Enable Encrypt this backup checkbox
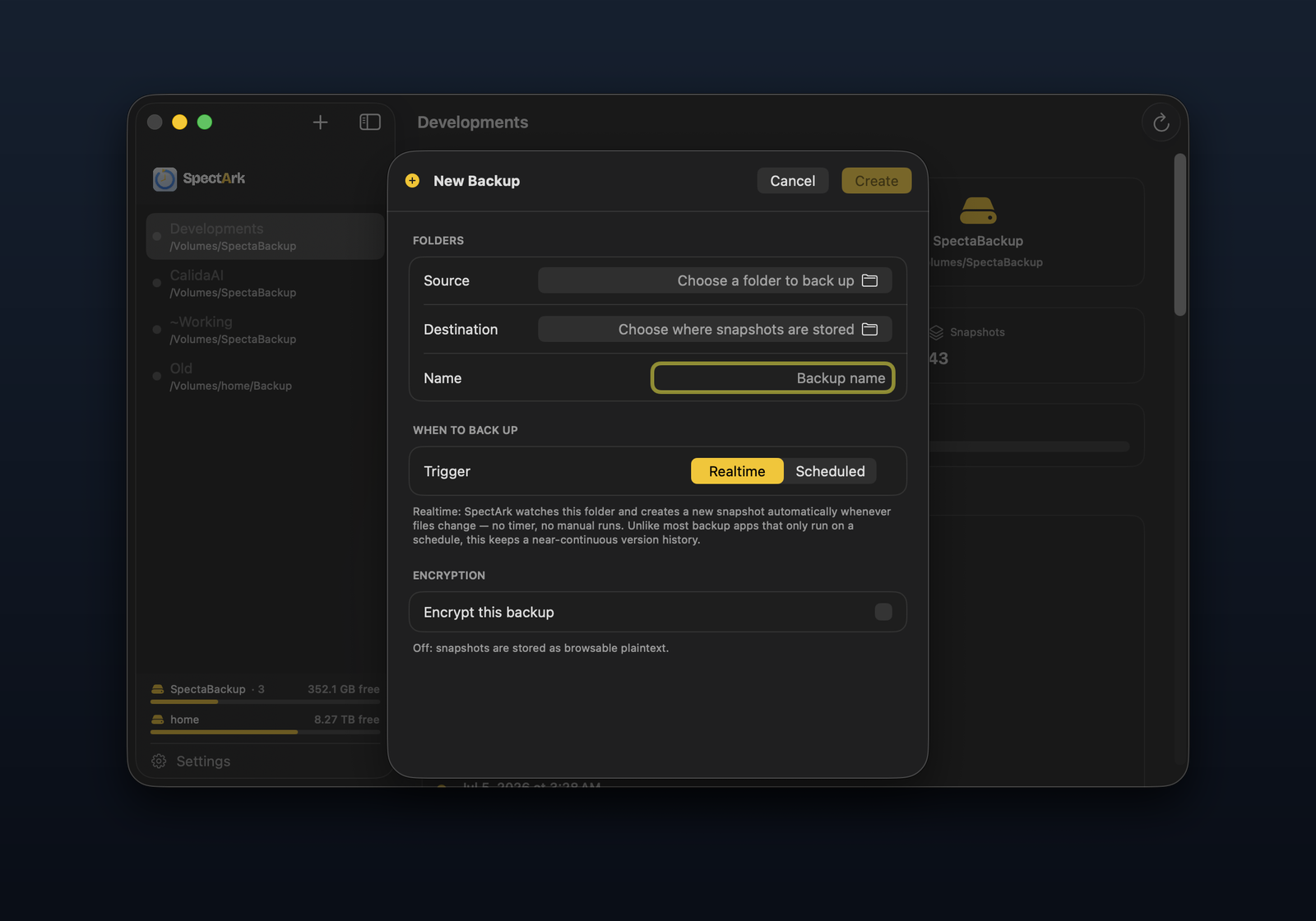 (x=883, y=612)
